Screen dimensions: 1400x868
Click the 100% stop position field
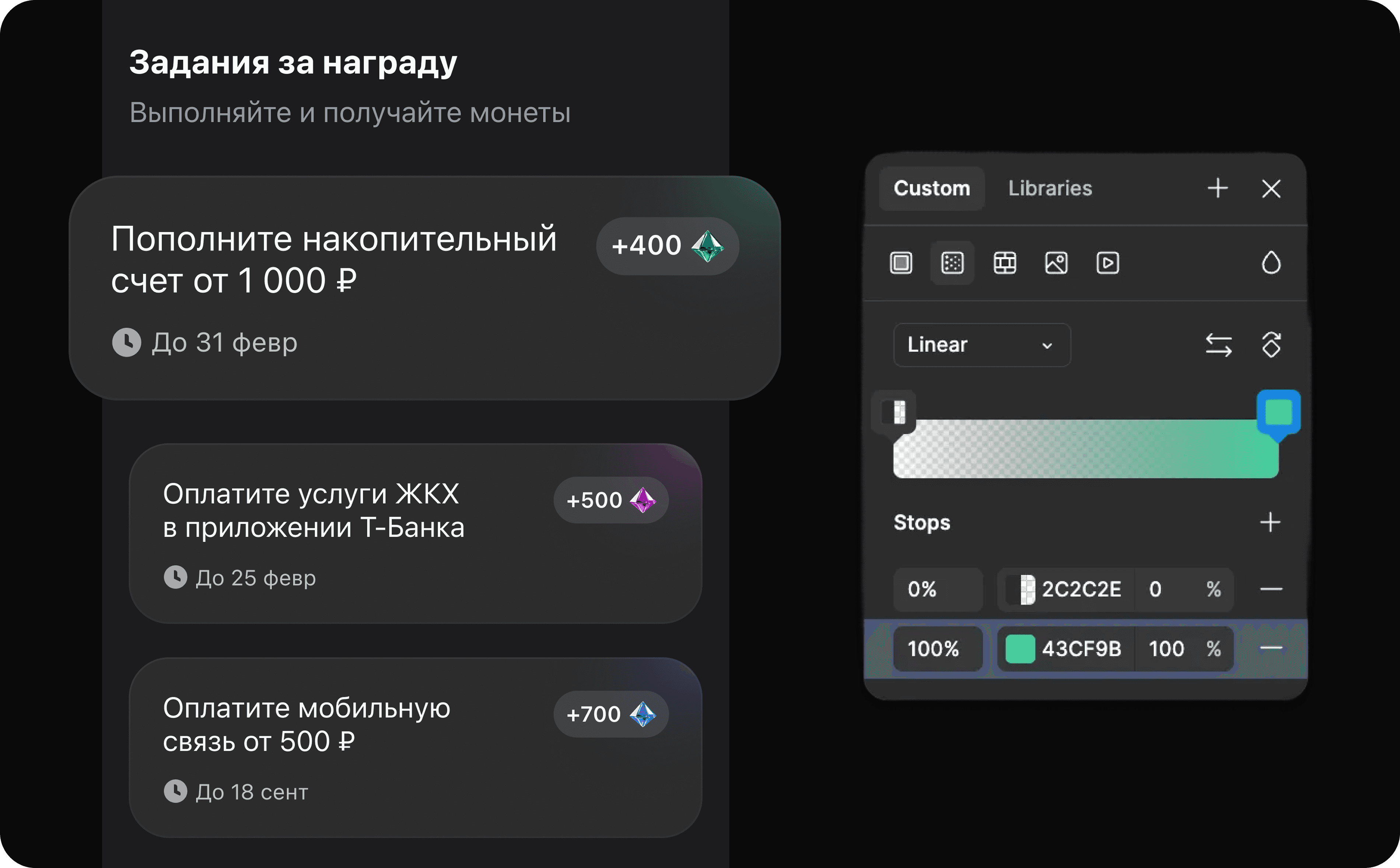(x=937, y=649)
